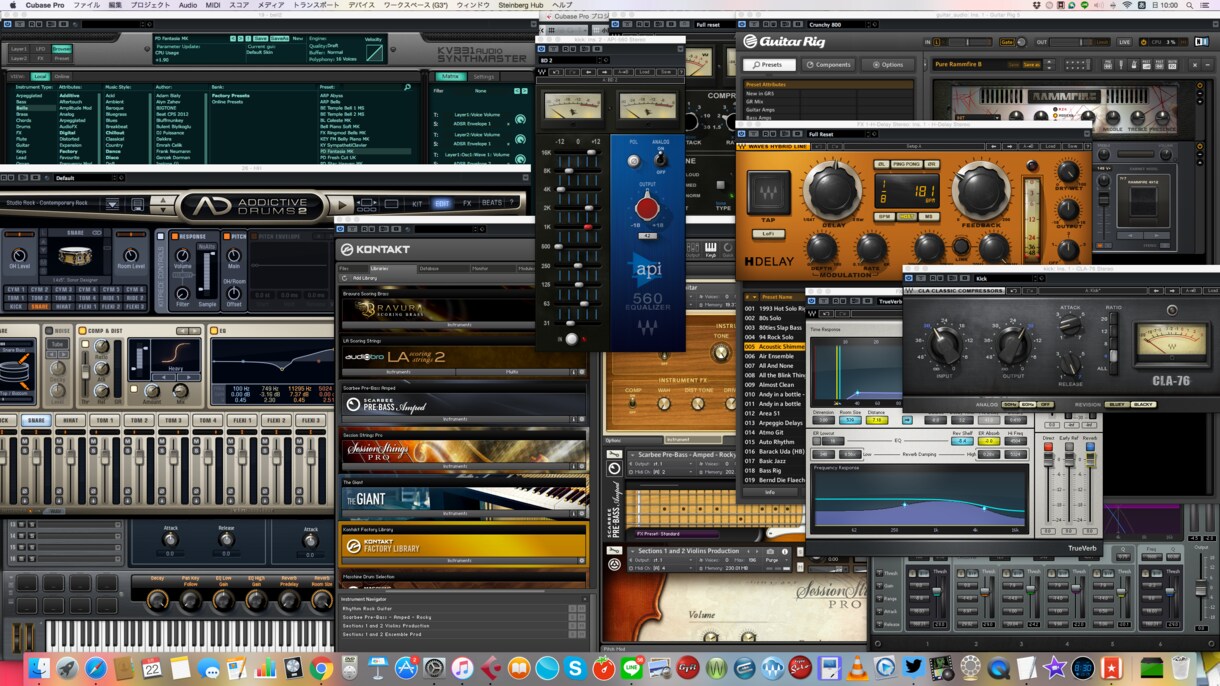Enable H-Delay LoFi mode
Screen dimensions: 1220x686
[767, 233]
